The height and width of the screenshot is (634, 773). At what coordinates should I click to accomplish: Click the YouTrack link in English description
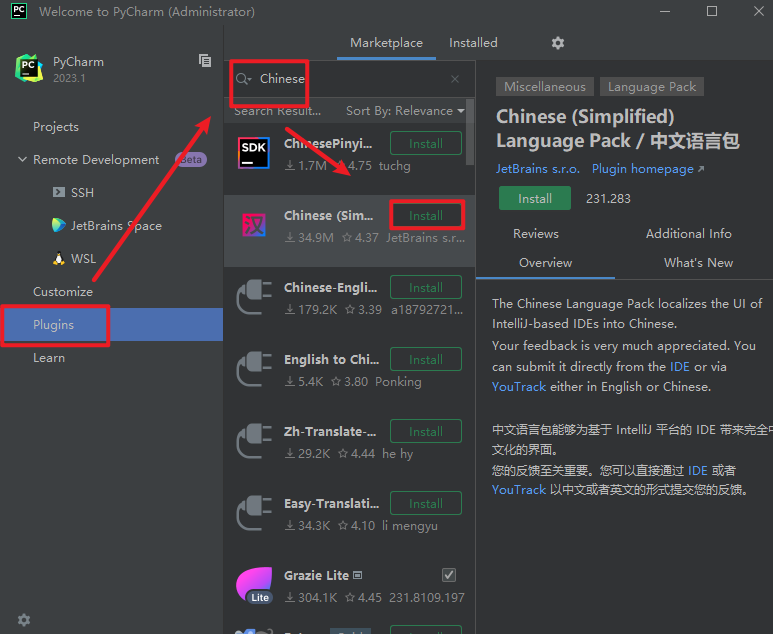(519, 387)
